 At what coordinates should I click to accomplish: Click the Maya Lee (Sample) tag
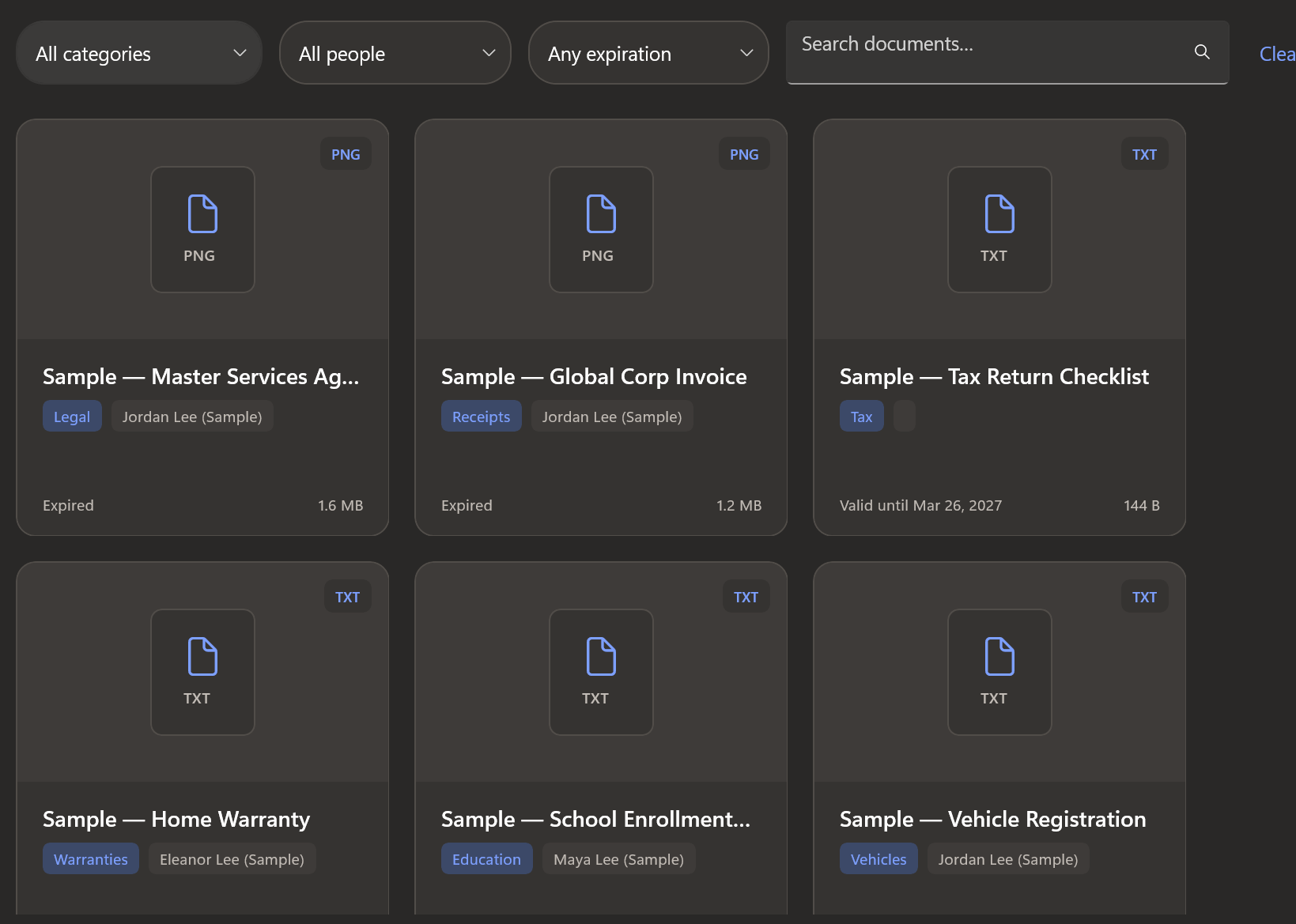619,859
